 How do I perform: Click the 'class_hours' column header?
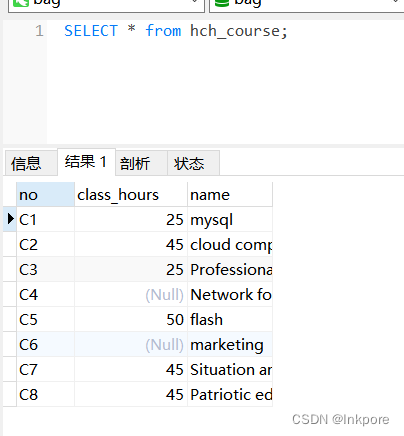131,194
